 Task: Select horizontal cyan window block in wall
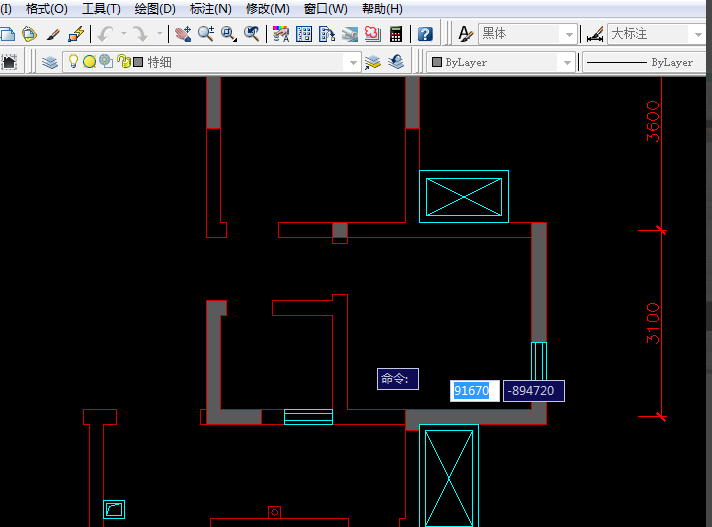pos(308,417)
